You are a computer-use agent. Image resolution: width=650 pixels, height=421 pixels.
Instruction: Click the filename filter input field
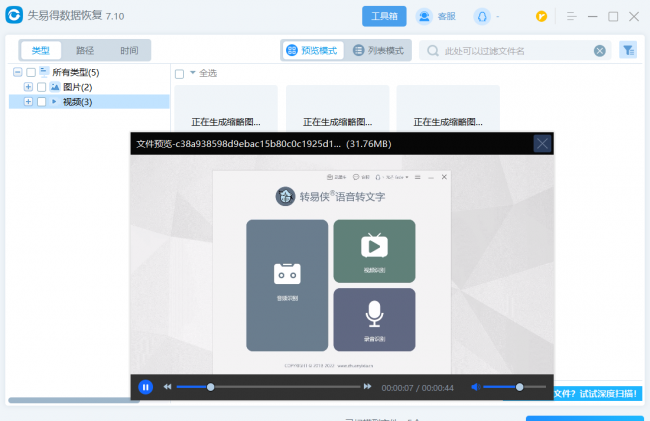pyautogui.click(x=515, y=51)
